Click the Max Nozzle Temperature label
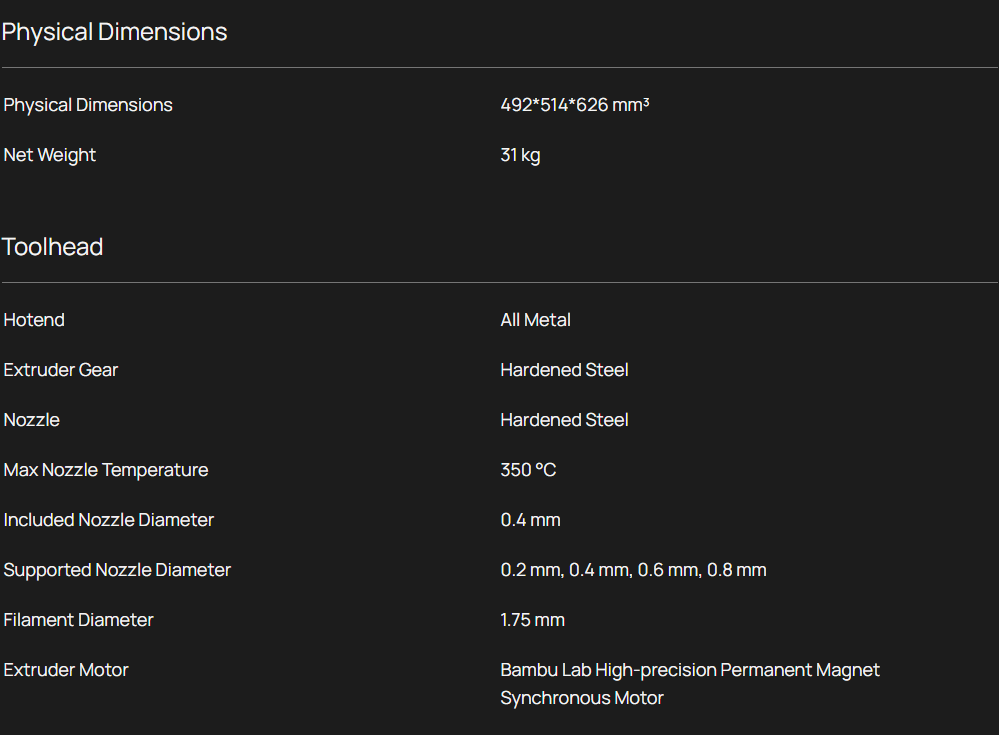Image resolution: width=999 pixels, height=735 pixels. [106, 470]
